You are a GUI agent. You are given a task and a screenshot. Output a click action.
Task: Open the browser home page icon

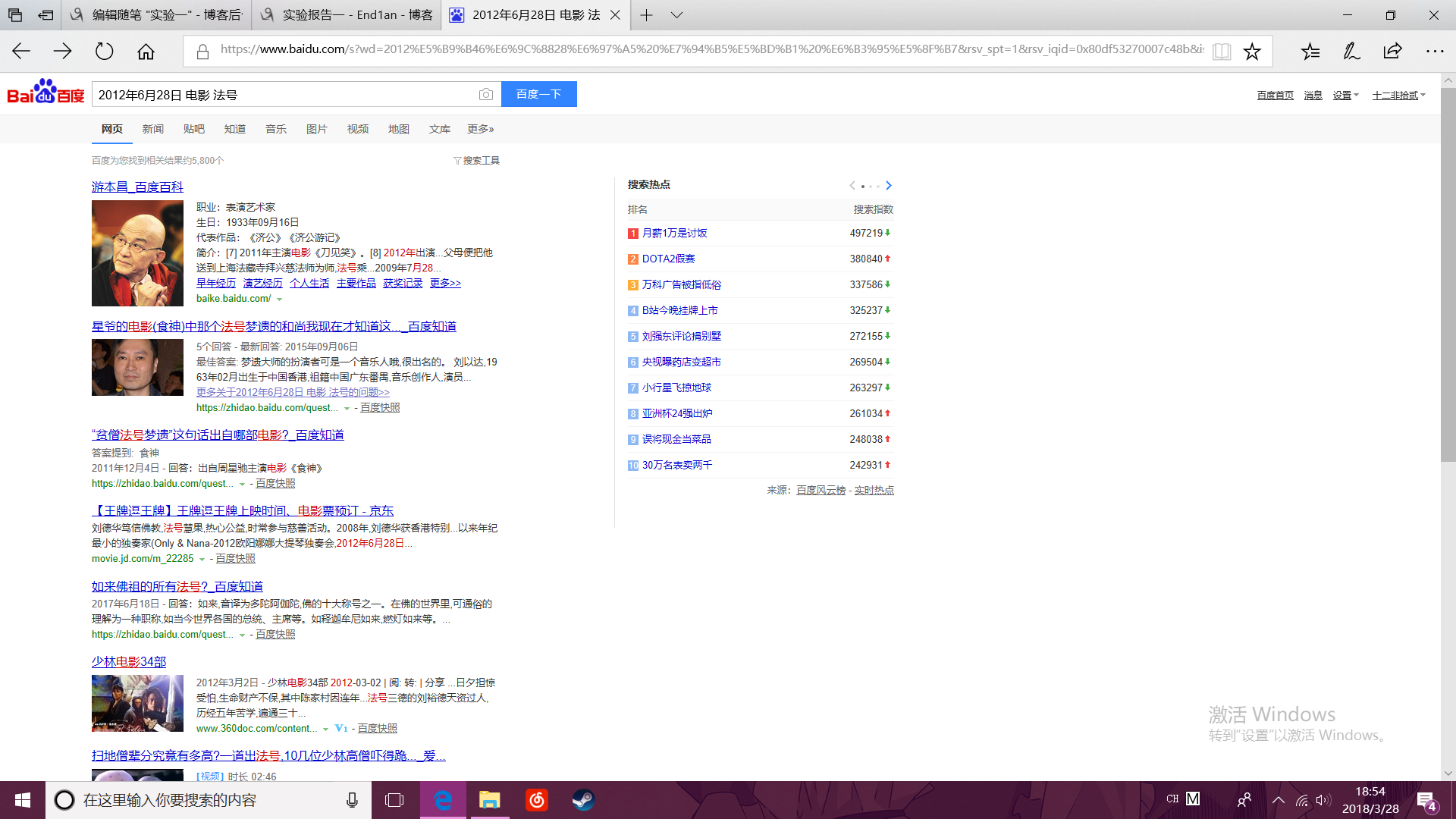click(x=146, y=51)
